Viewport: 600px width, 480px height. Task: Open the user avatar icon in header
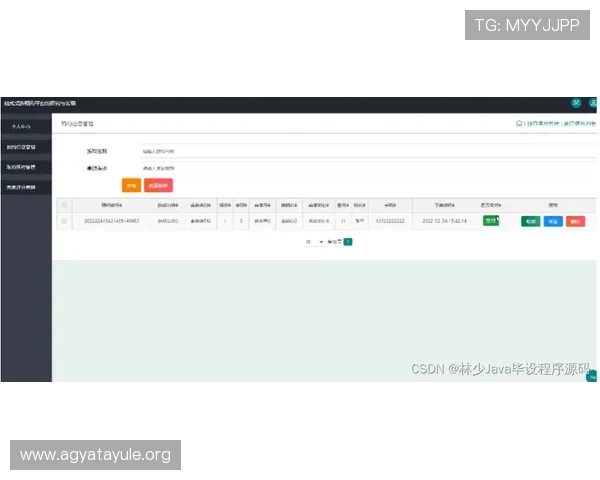pos(594,103)
